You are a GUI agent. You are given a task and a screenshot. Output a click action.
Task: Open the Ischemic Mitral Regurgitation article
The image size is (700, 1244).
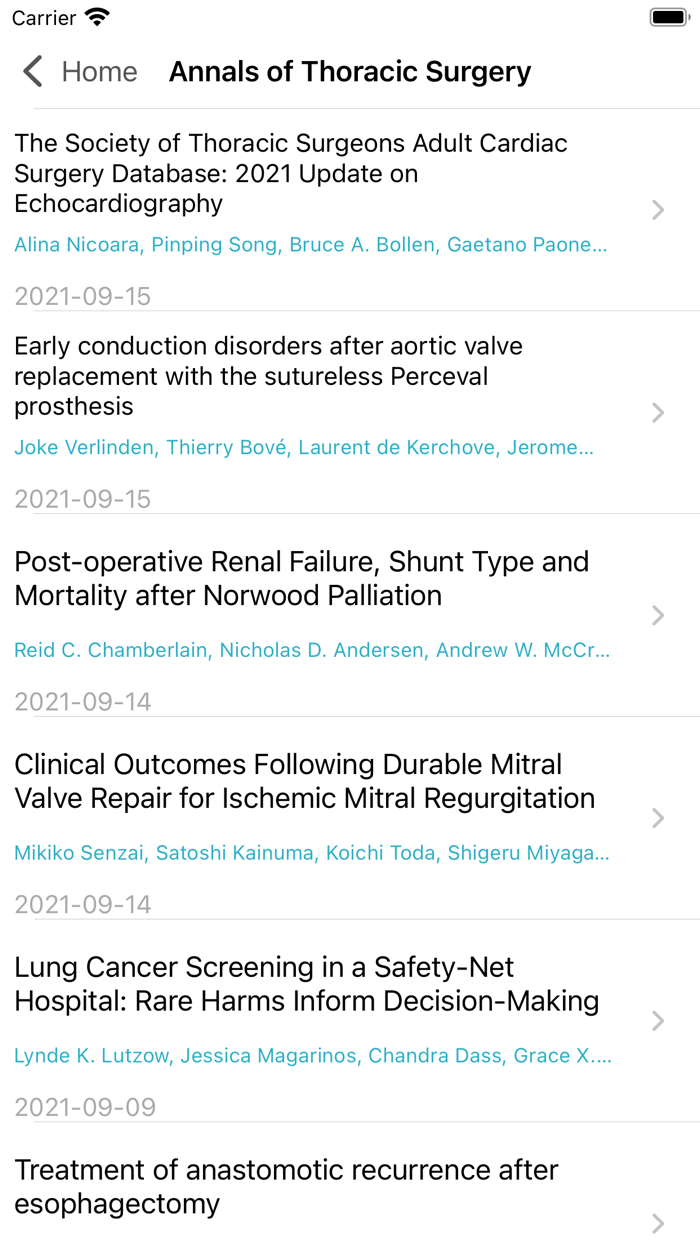304,781
